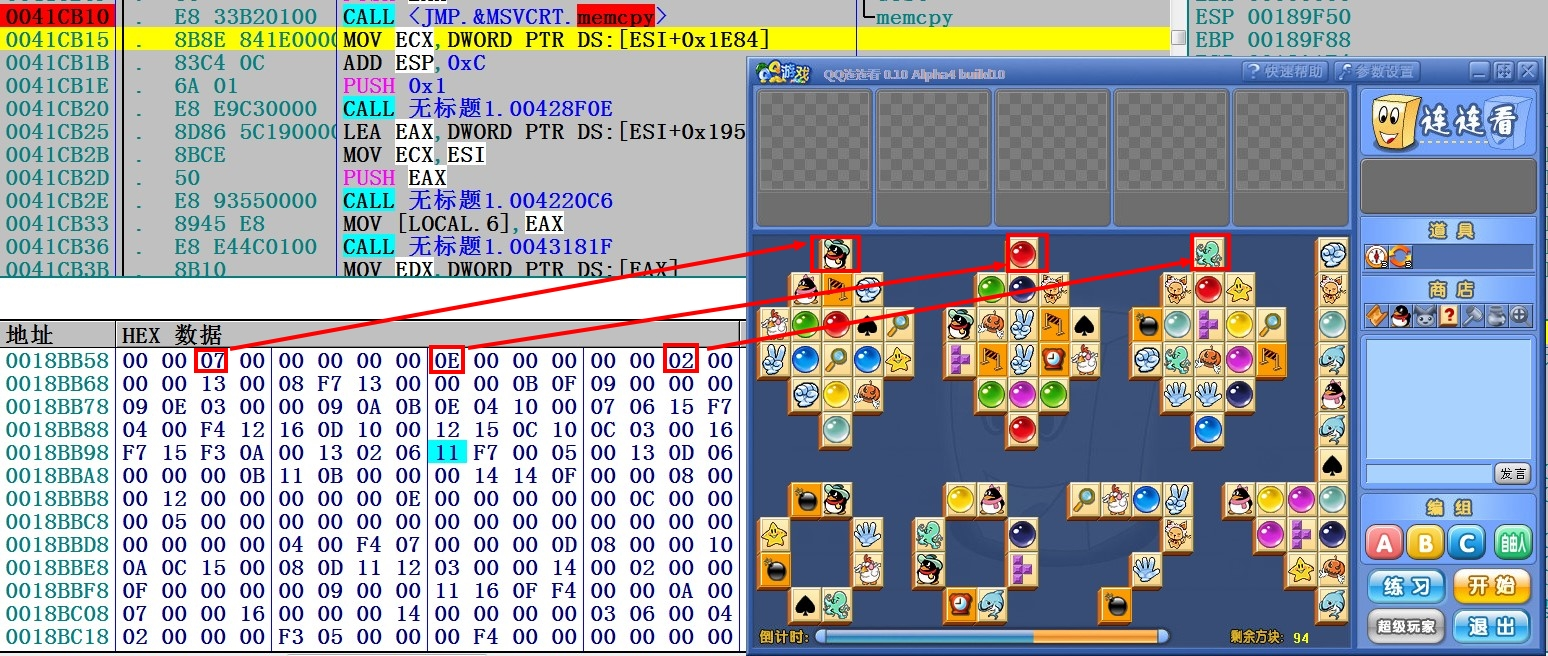Select the red-boxed green octopus tile atop right cluster
This screenshot has height=656, width=1548.
coord(1208,254)
